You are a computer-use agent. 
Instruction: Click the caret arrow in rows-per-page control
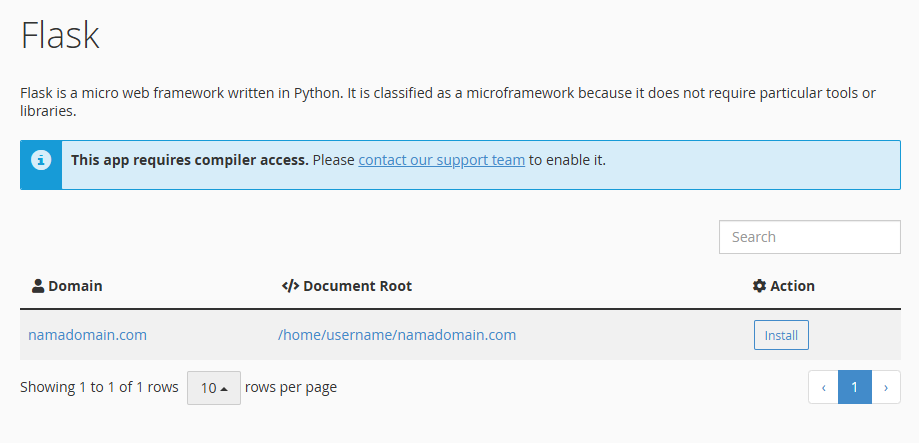(x=224, y=388)
